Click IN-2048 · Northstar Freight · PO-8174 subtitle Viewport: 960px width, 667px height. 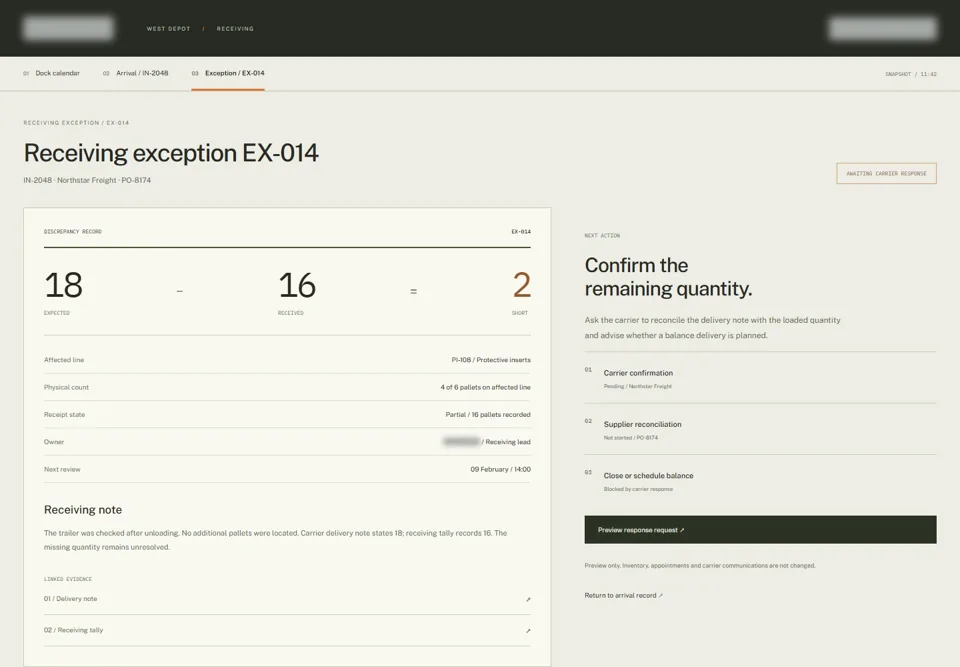coord(87,180)
